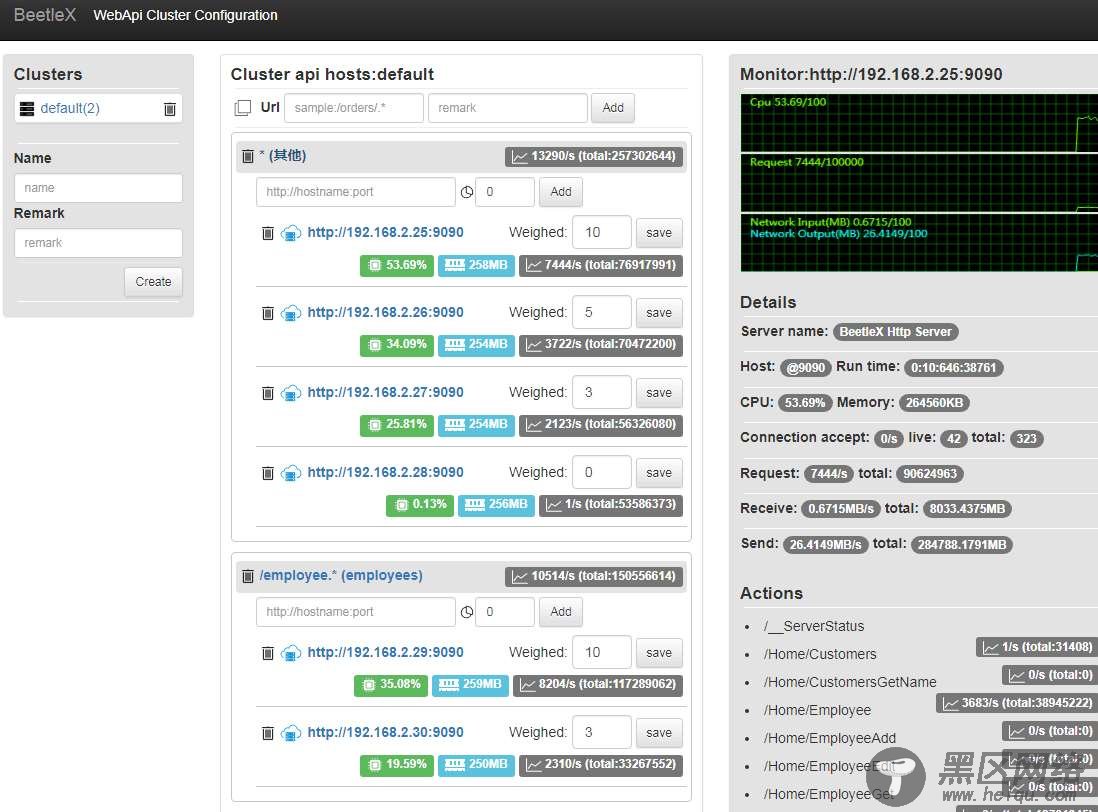Click trash icon for *(其他) url group

pos(247,155)
